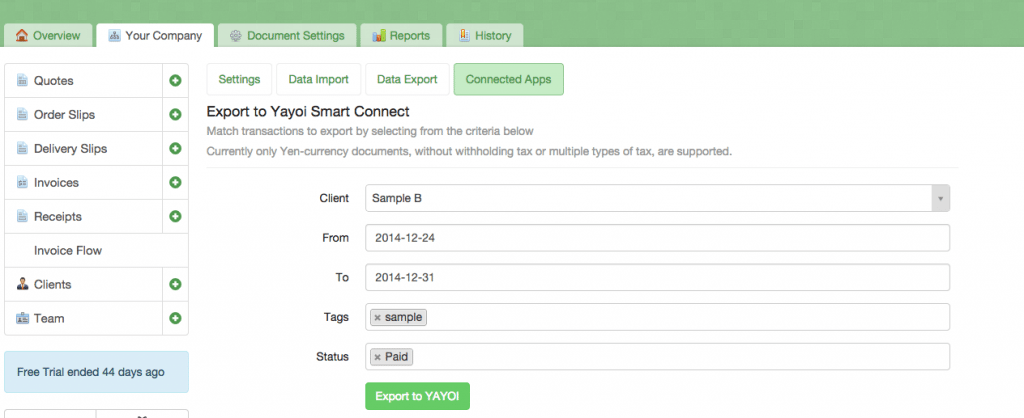Click the bar chart icon on Reports tab
Viewport: 1024px width, 418px height.
pyautogui.click(x=379, y=36)
